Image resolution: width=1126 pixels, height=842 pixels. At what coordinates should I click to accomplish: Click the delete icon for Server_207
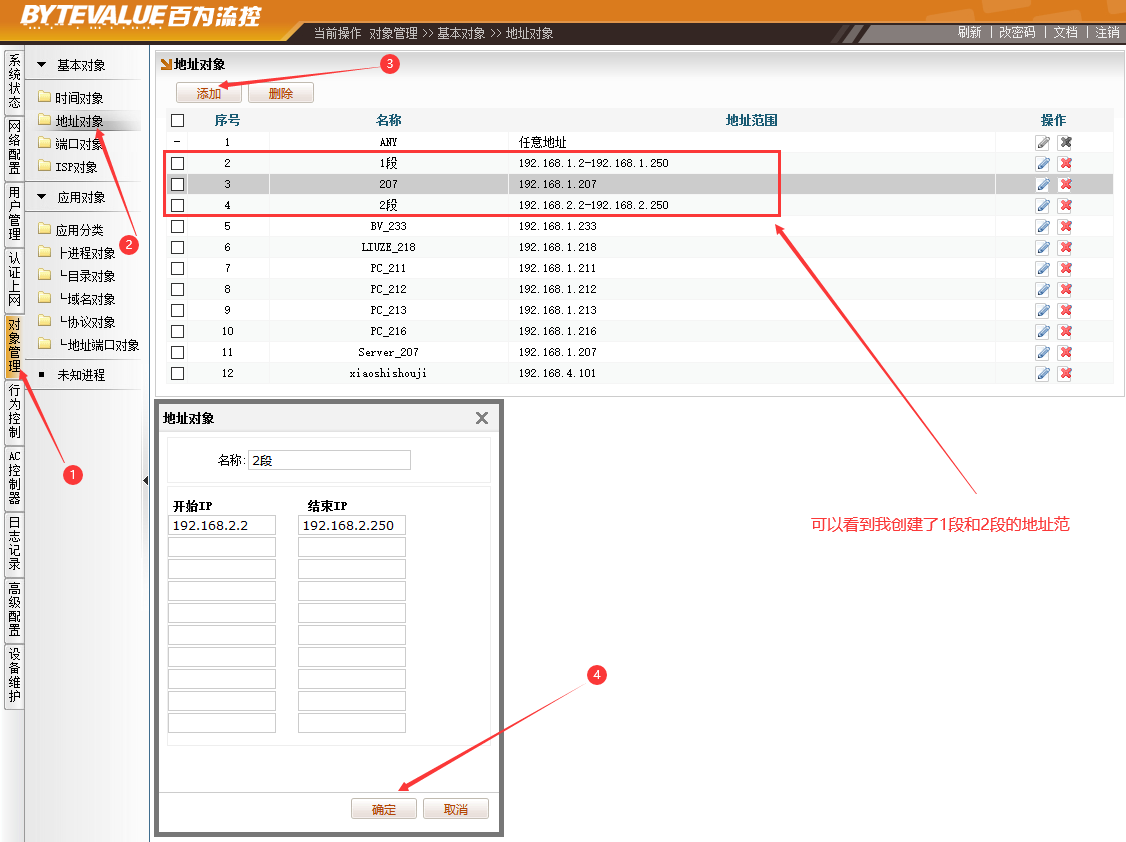coord(1065,352)
